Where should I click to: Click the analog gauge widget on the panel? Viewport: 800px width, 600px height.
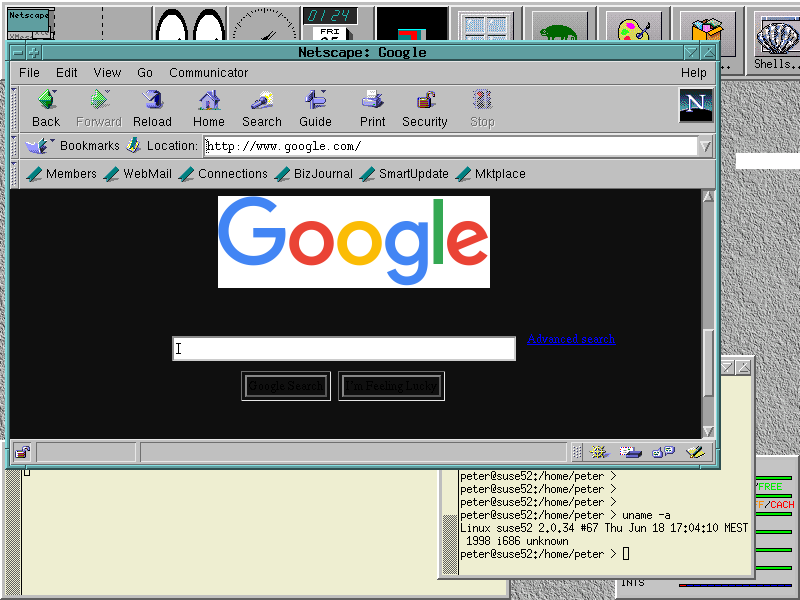(264, 24)
